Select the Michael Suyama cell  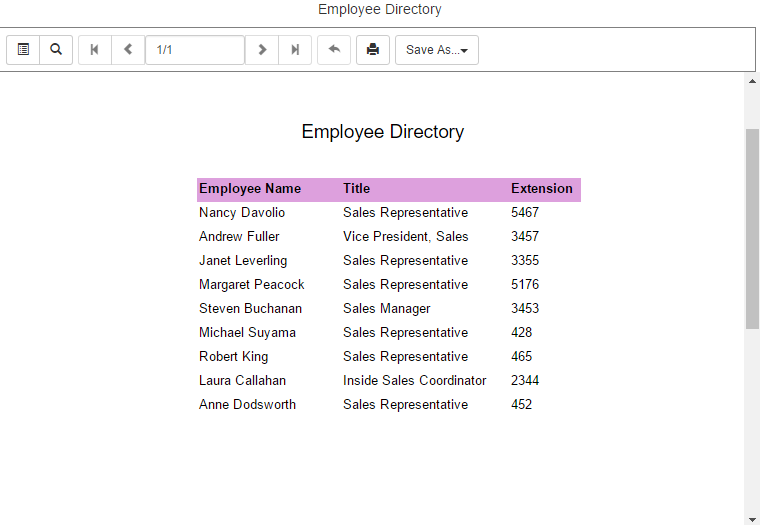(247, 333)
